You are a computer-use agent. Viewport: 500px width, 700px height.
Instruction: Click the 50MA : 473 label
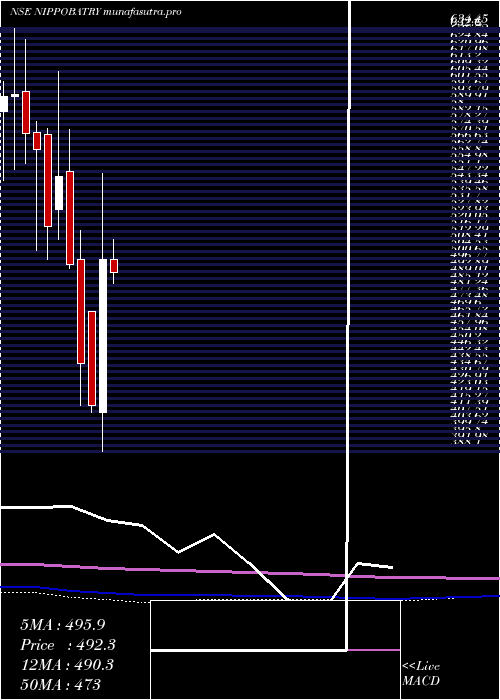[x=60, y=684]
